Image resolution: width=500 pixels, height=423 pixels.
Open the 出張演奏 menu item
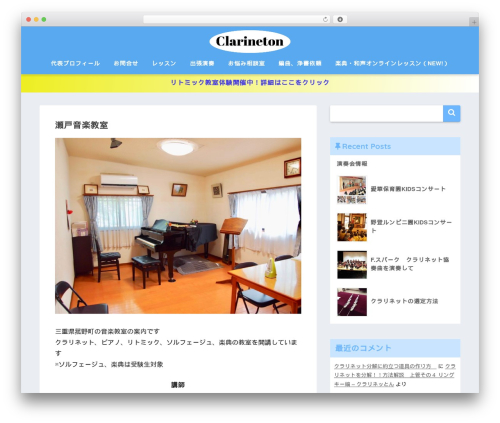pos(202,63)
